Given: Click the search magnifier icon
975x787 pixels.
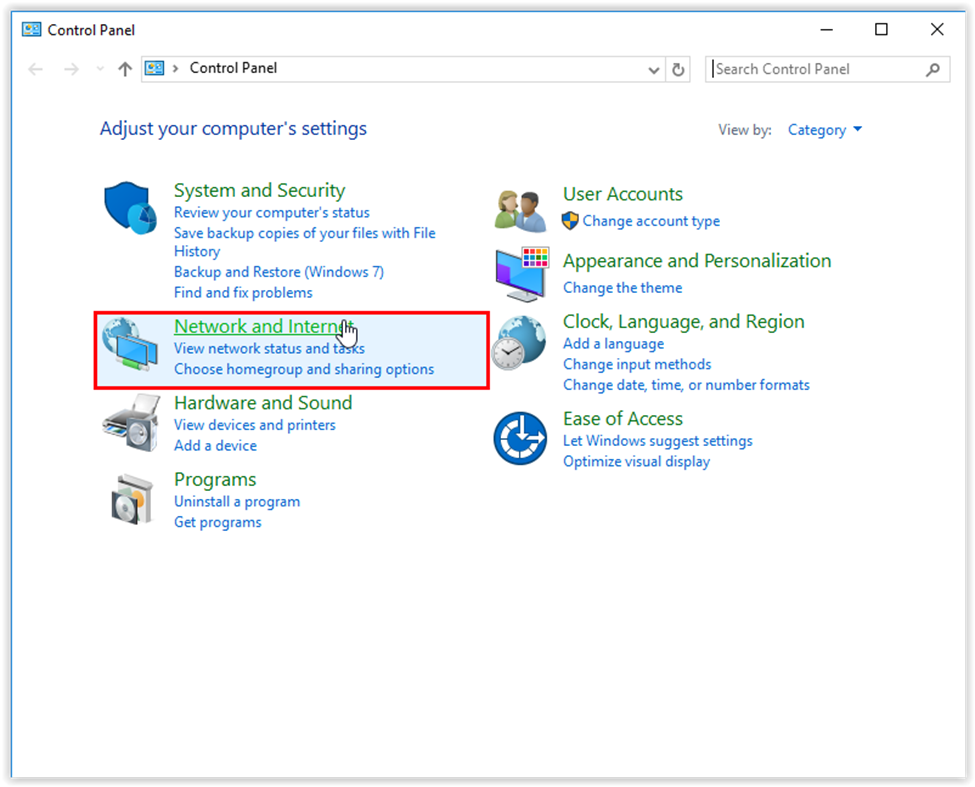Looking at the screenshot, I should coord(933,70).
